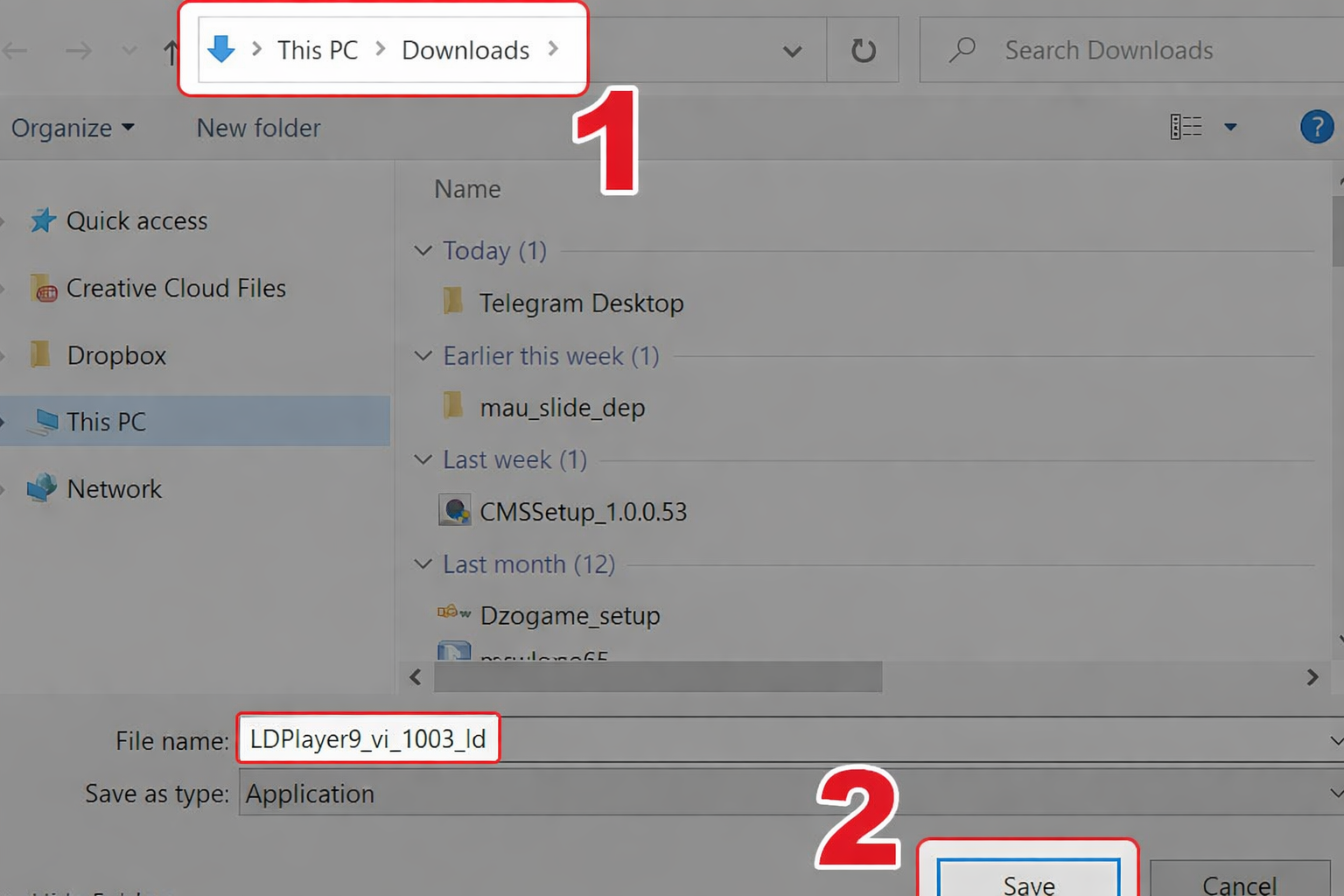The image size is (1344, 896).
Task: Open the Telegram Desktop folder
Action: tap(580, 304)
